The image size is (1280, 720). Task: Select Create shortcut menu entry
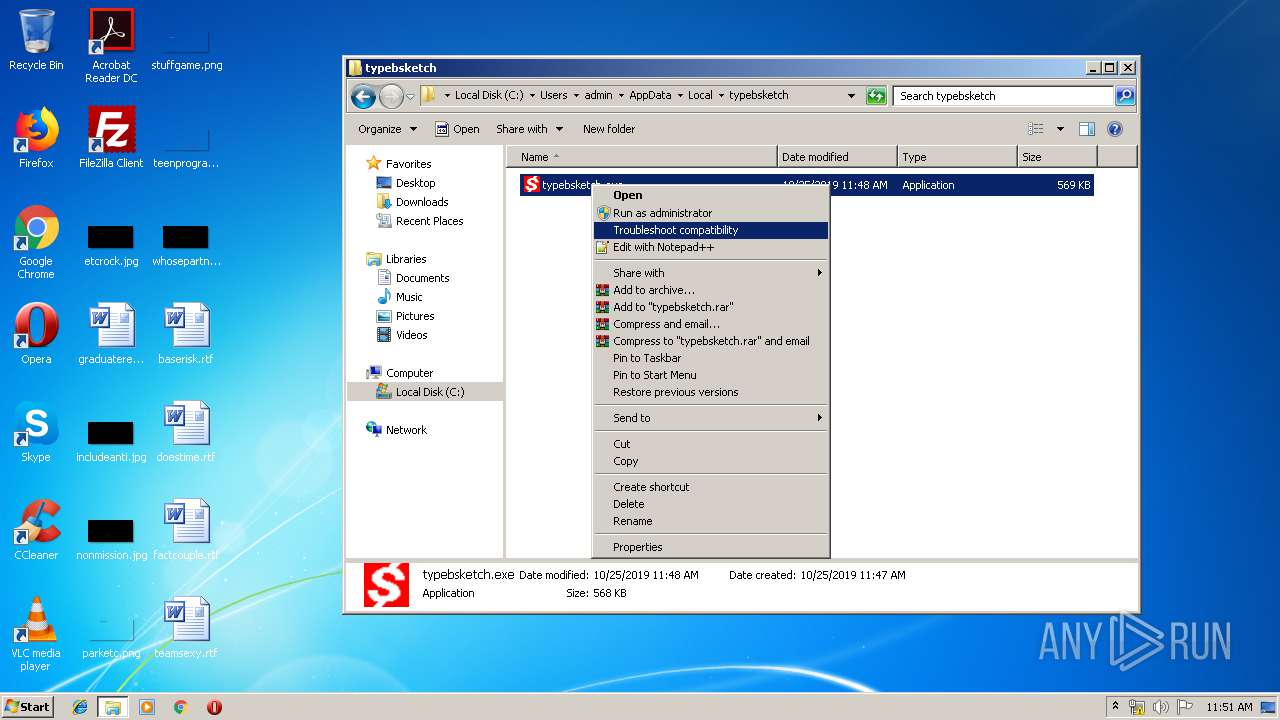[711, 487]
